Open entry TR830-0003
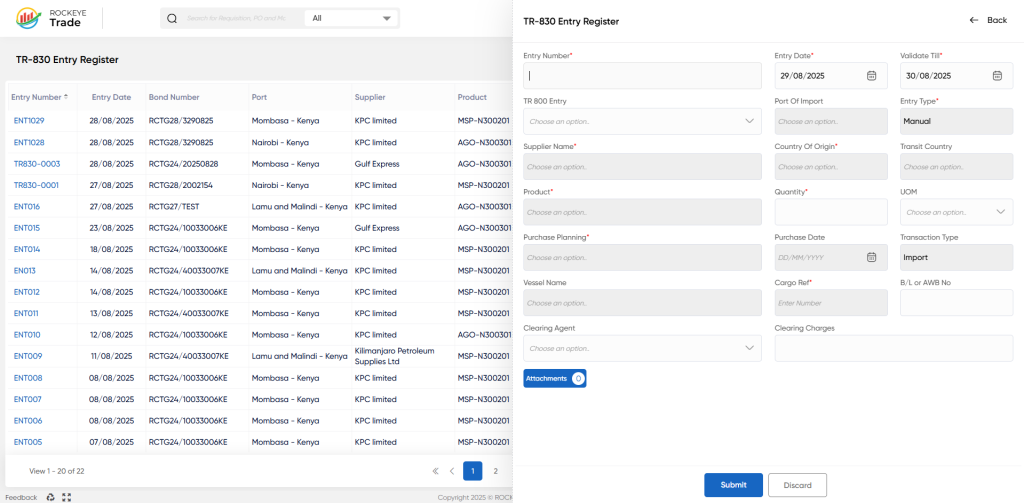1024x503 pixels. pyautogui.click(x=37, y=164)
